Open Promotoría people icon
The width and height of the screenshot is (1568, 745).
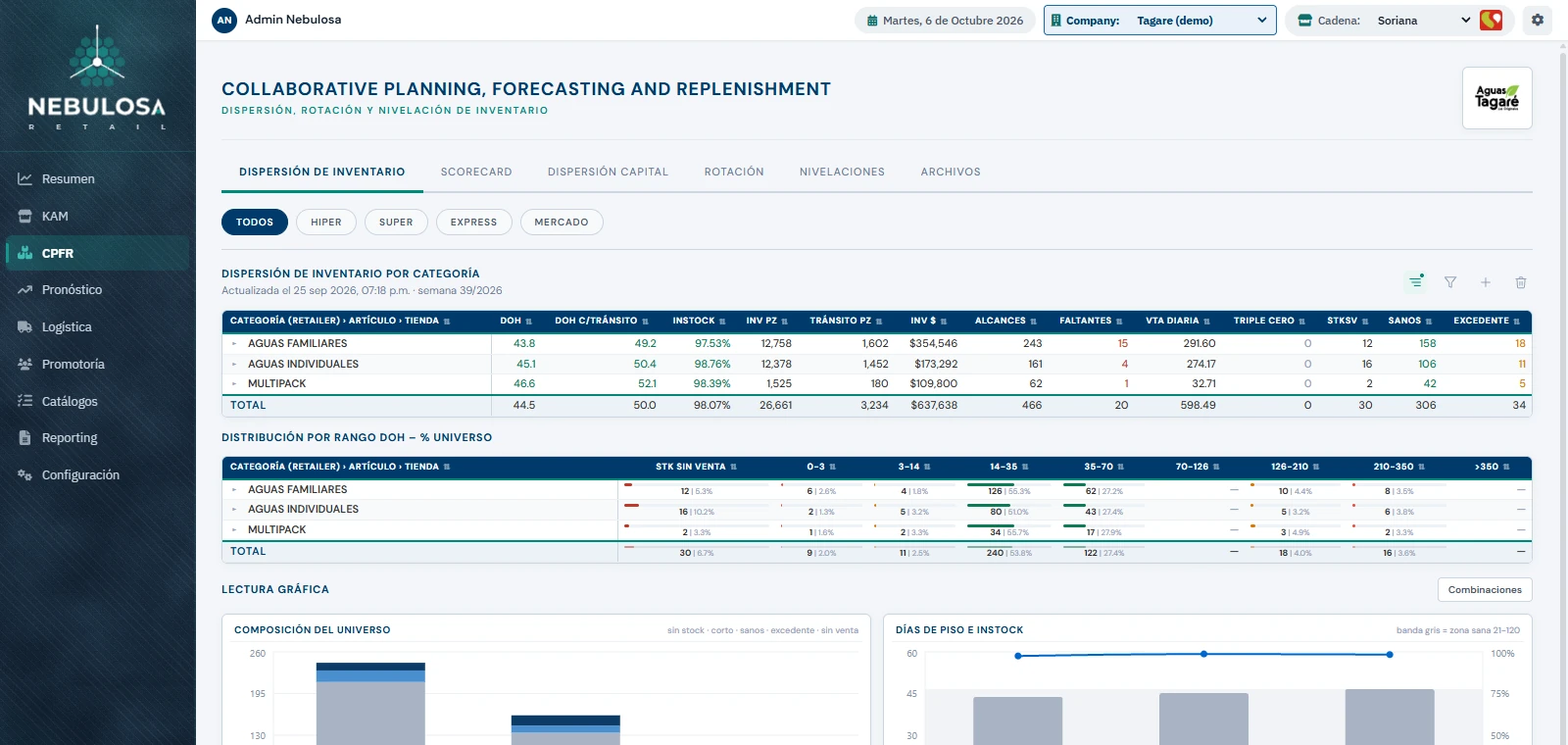pos(24,365)
